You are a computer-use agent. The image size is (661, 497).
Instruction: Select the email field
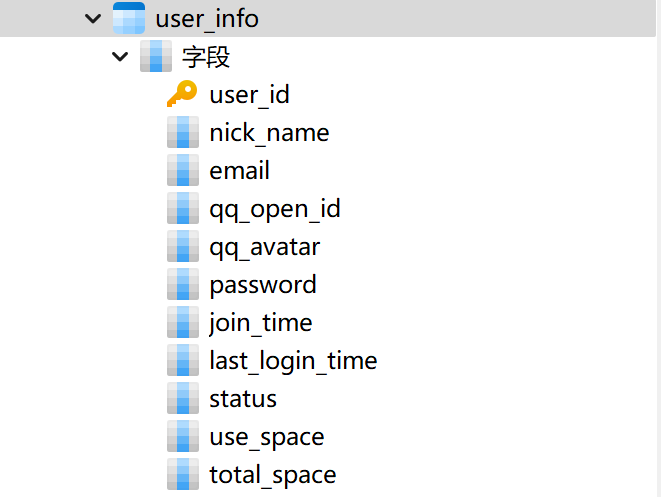click(x=239, y=170)
